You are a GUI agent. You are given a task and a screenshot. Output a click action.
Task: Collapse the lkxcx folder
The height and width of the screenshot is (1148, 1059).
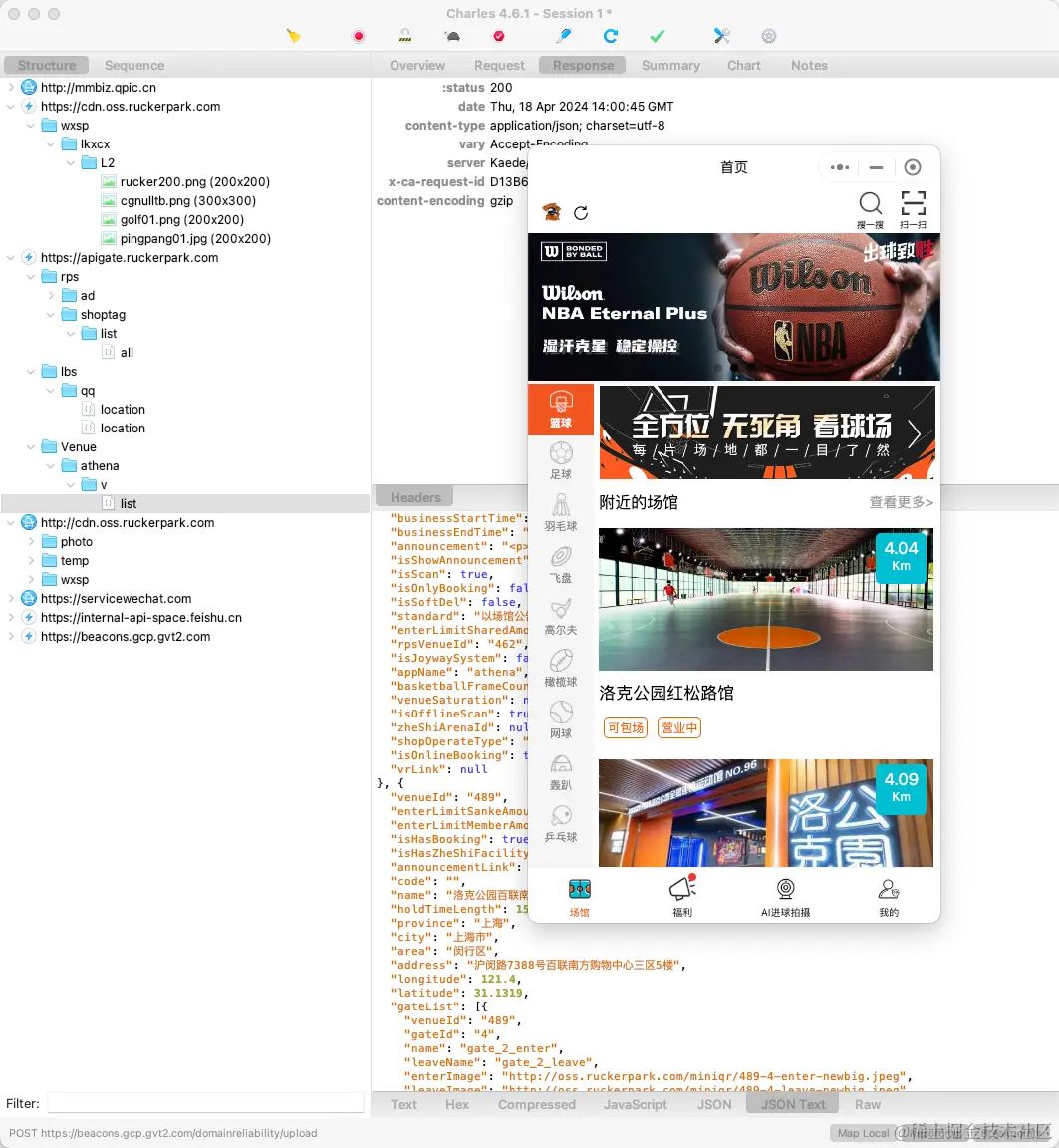[51, 144]
